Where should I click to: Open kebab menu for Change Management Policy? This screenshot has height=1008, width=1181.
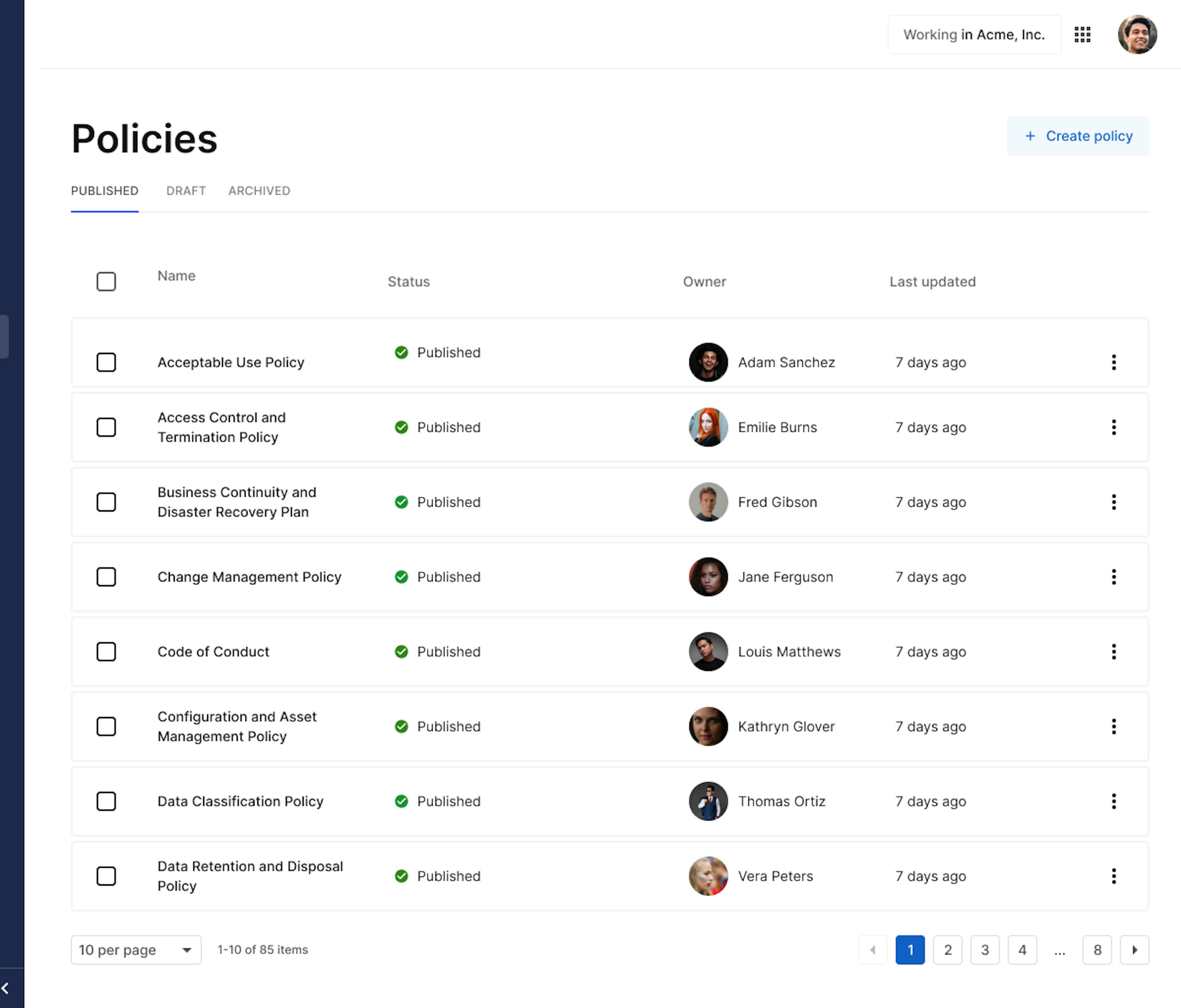pos(1113,577)
